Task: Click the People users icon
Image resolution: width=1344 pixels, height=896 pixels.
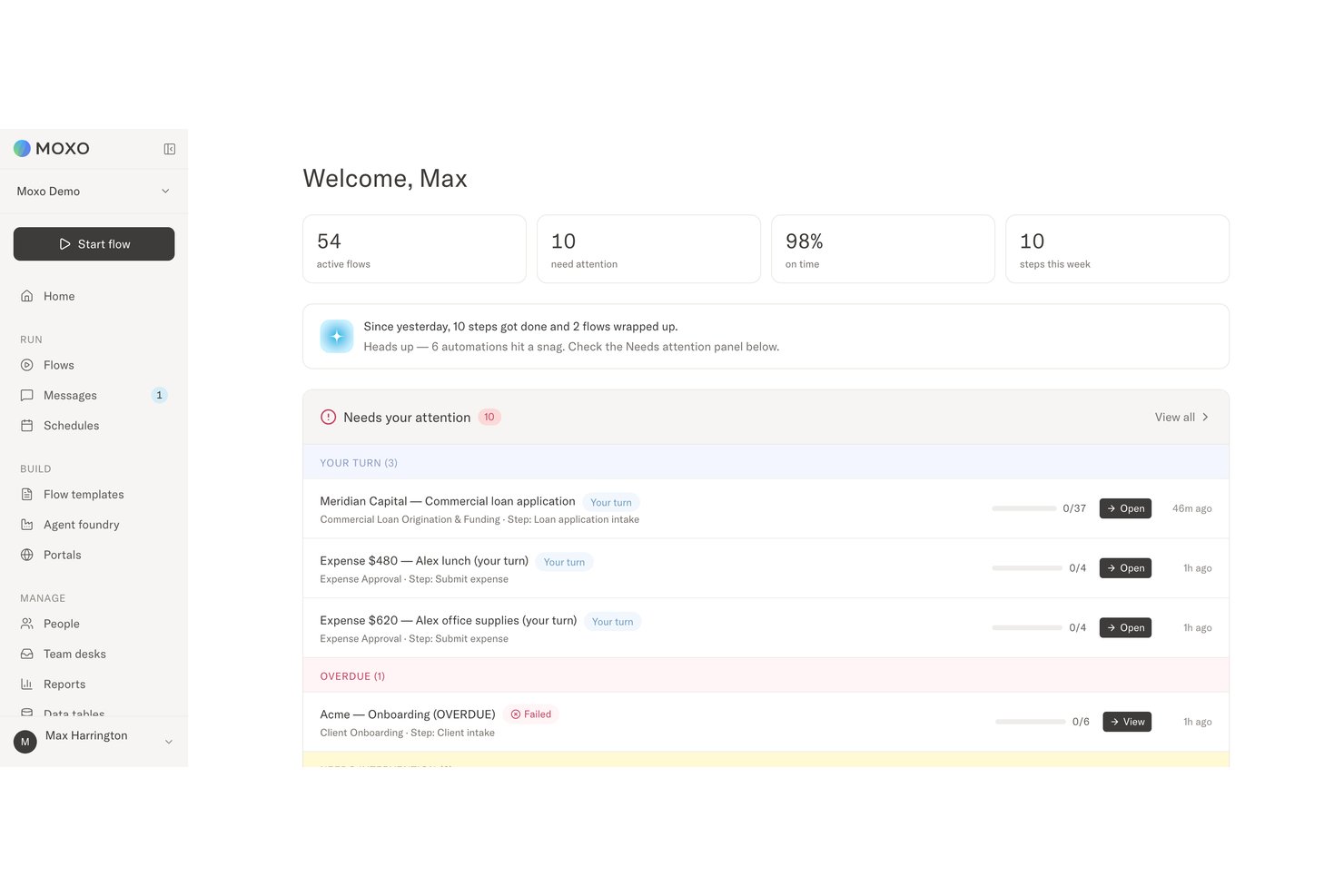Action: [27, 624]
